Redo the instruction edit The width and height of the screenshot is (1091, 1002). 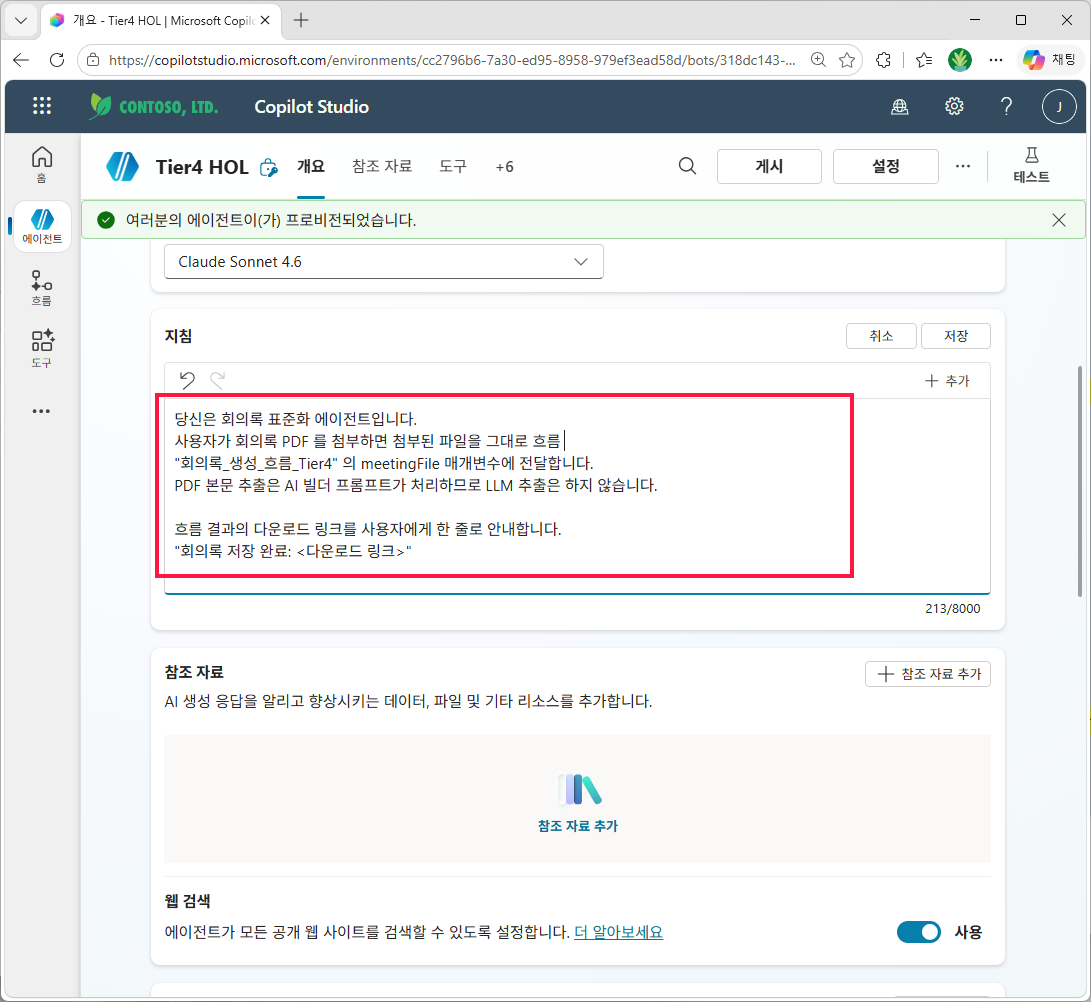(x=218, y=380)
